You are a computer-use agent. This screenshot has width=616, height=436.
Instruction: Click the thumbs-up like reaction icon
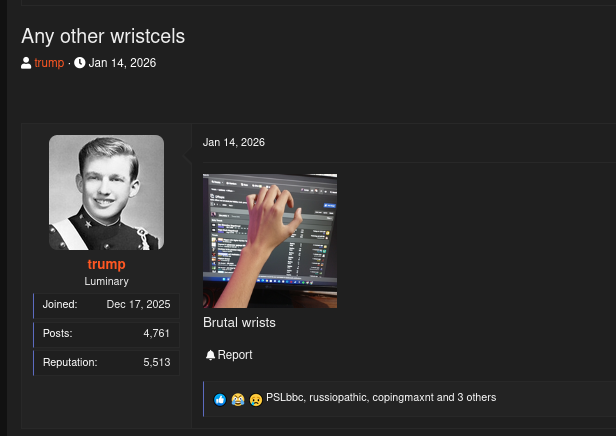(x=220, y=399)
